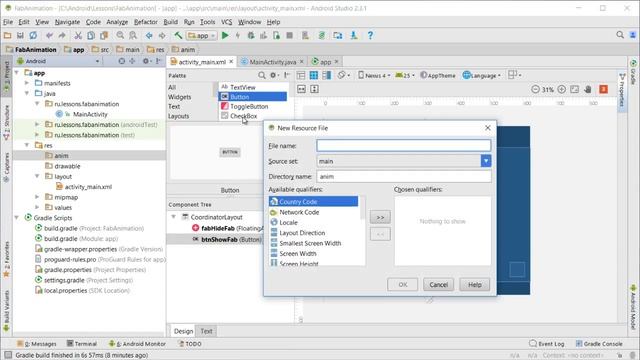
Task: Expand the manifests folder
Action: [x=27, y=83]
